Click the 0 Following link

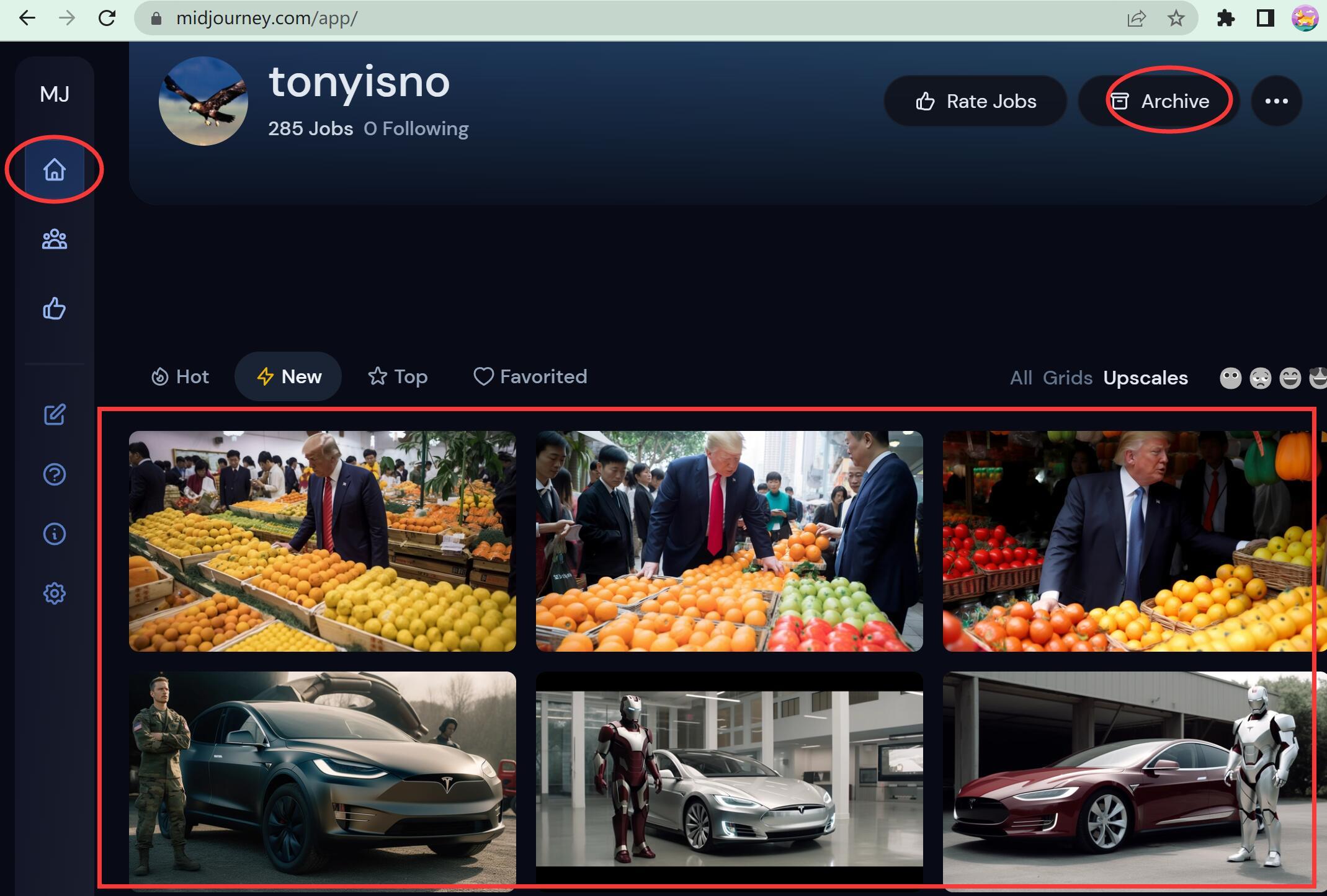coord(416,128)
